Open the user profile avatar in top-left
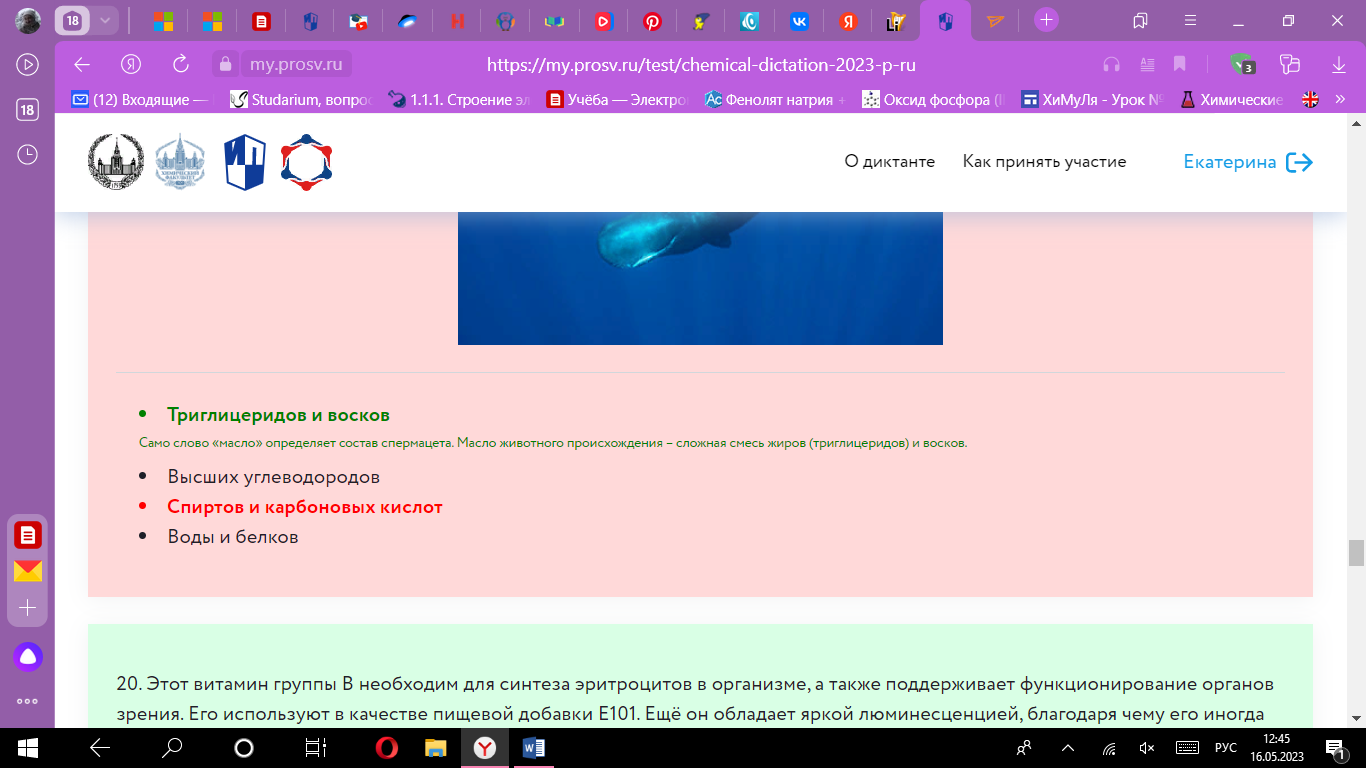This screenshot has width=1366, height=768. coord(28,20)
